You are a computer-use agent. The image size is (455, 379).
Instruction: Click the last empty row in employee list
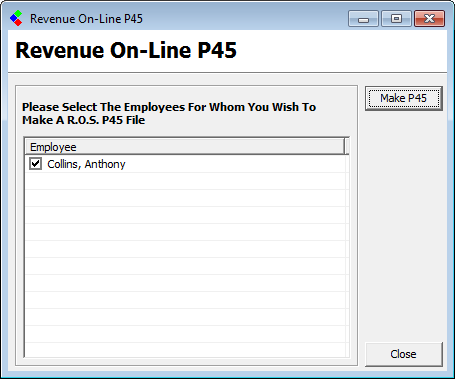185,350
